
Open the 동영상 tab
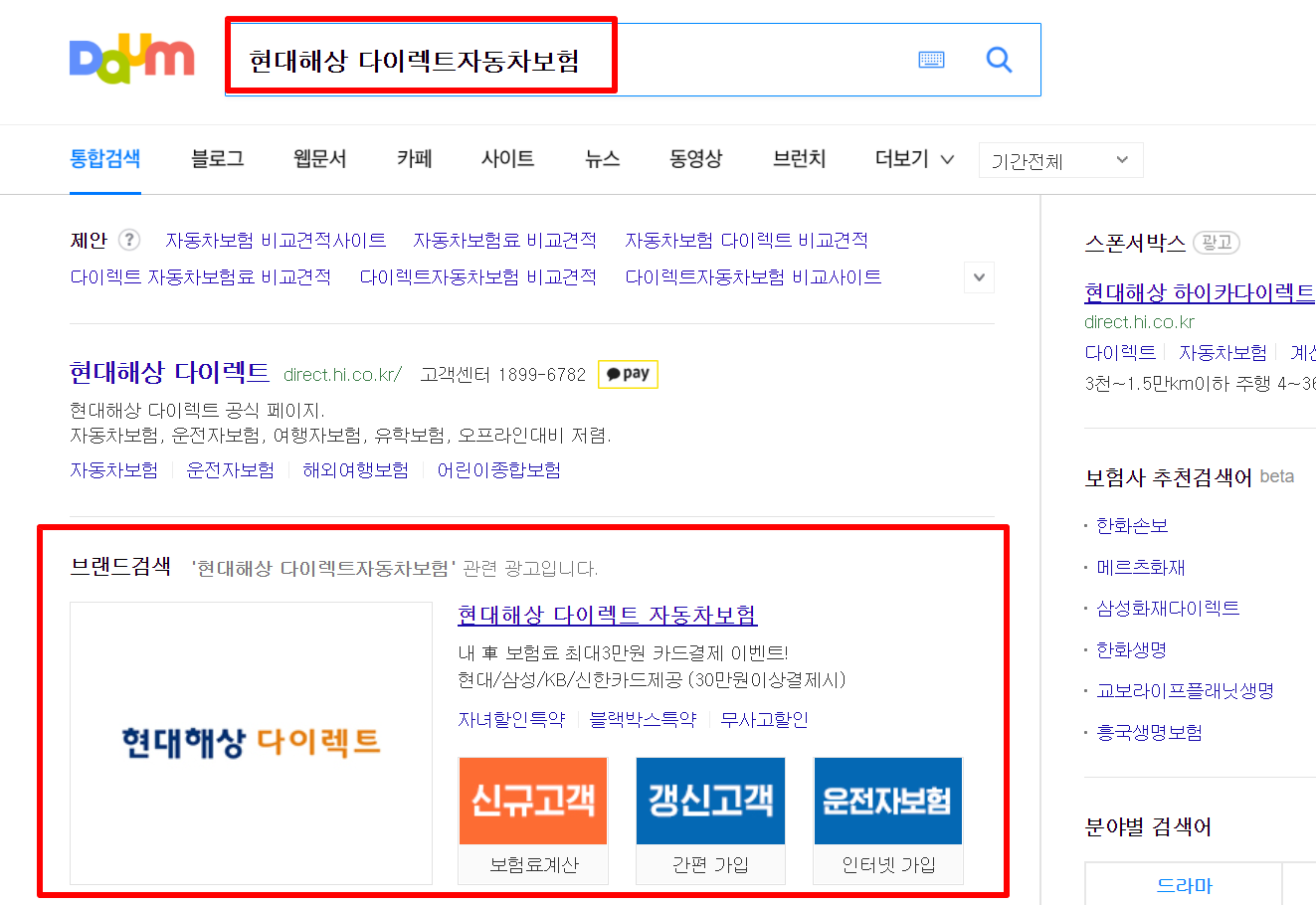pyautogui.click(x=696, y=159)
